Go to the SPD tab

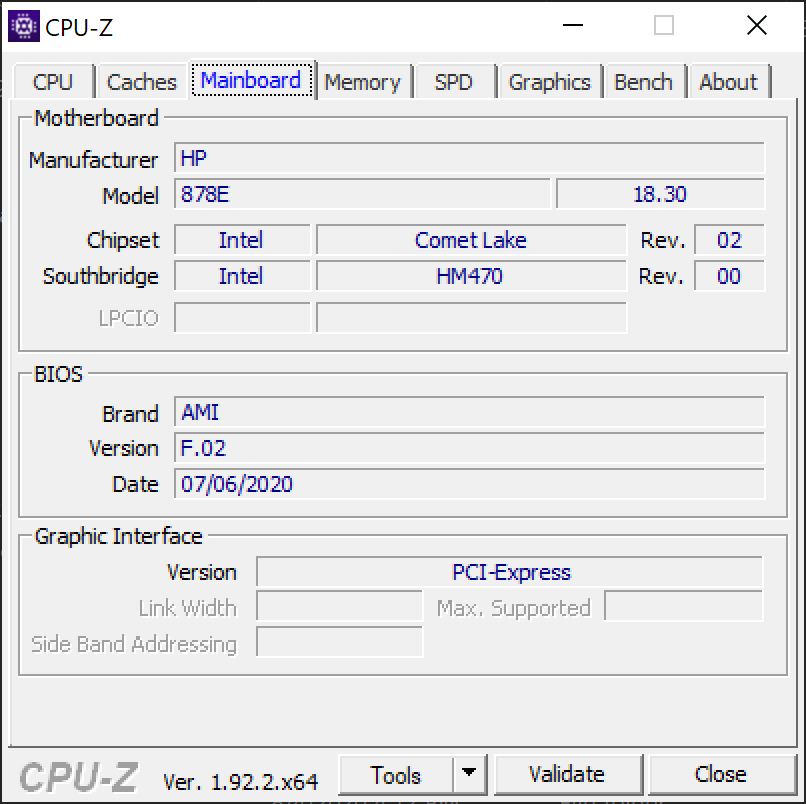(x=453, y=82)
